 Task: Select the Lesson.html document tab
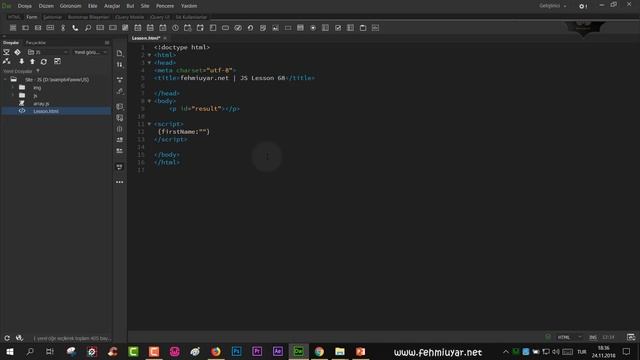(x=146, y=38)
